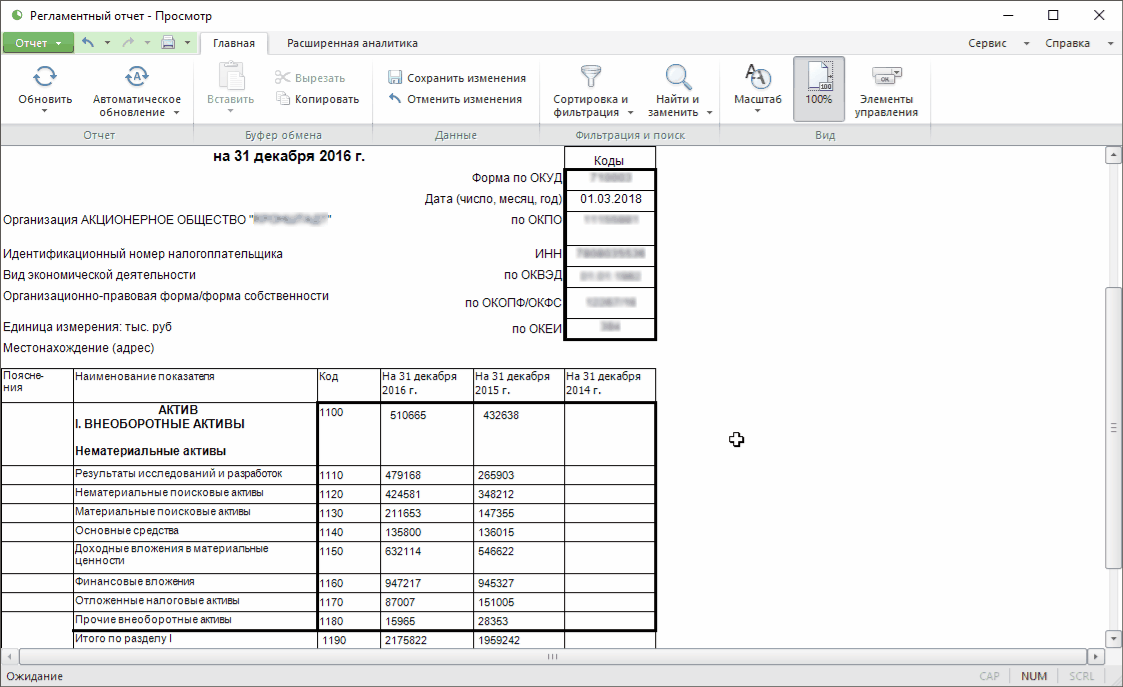Open the green Отчет menu button
The width and height of the screenshot is (1123, 687).
click(x=37, y=43)
